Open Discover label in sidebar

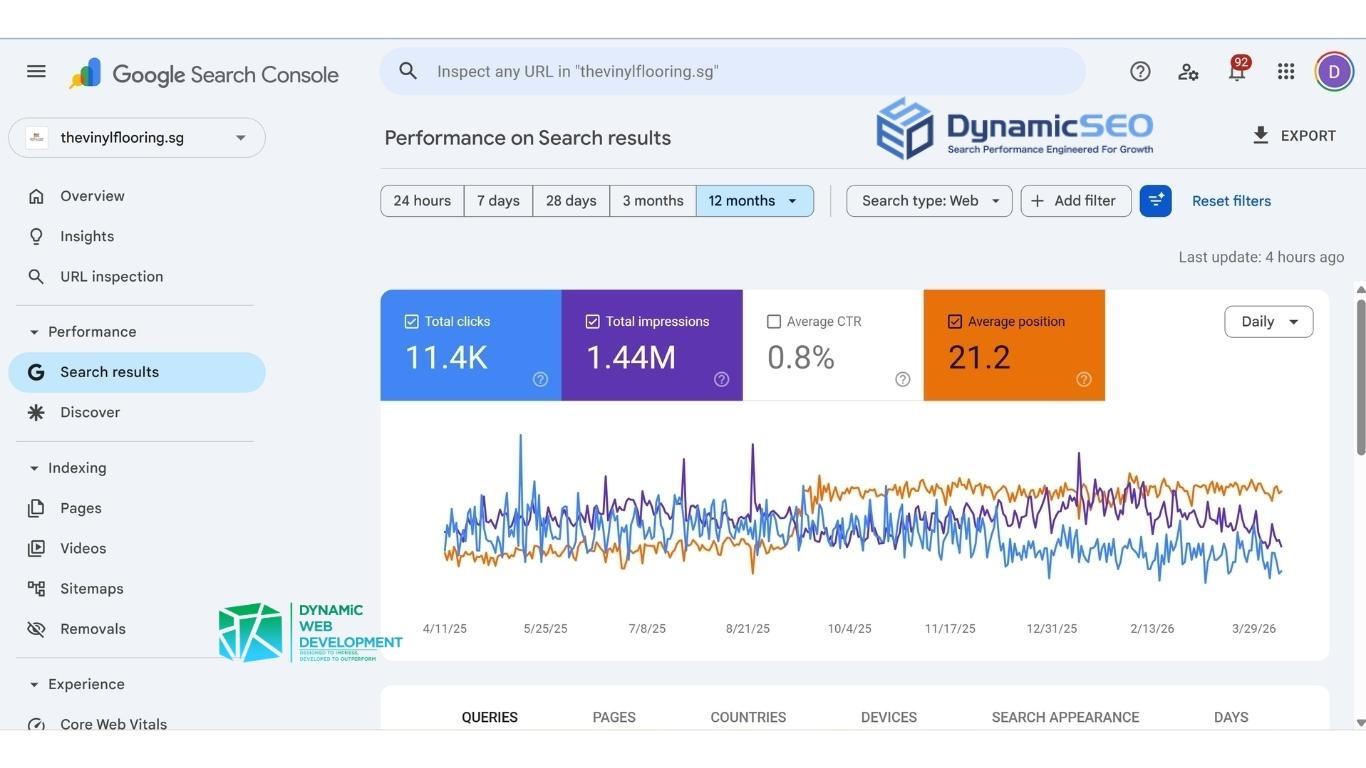click(x=90, y=412)
